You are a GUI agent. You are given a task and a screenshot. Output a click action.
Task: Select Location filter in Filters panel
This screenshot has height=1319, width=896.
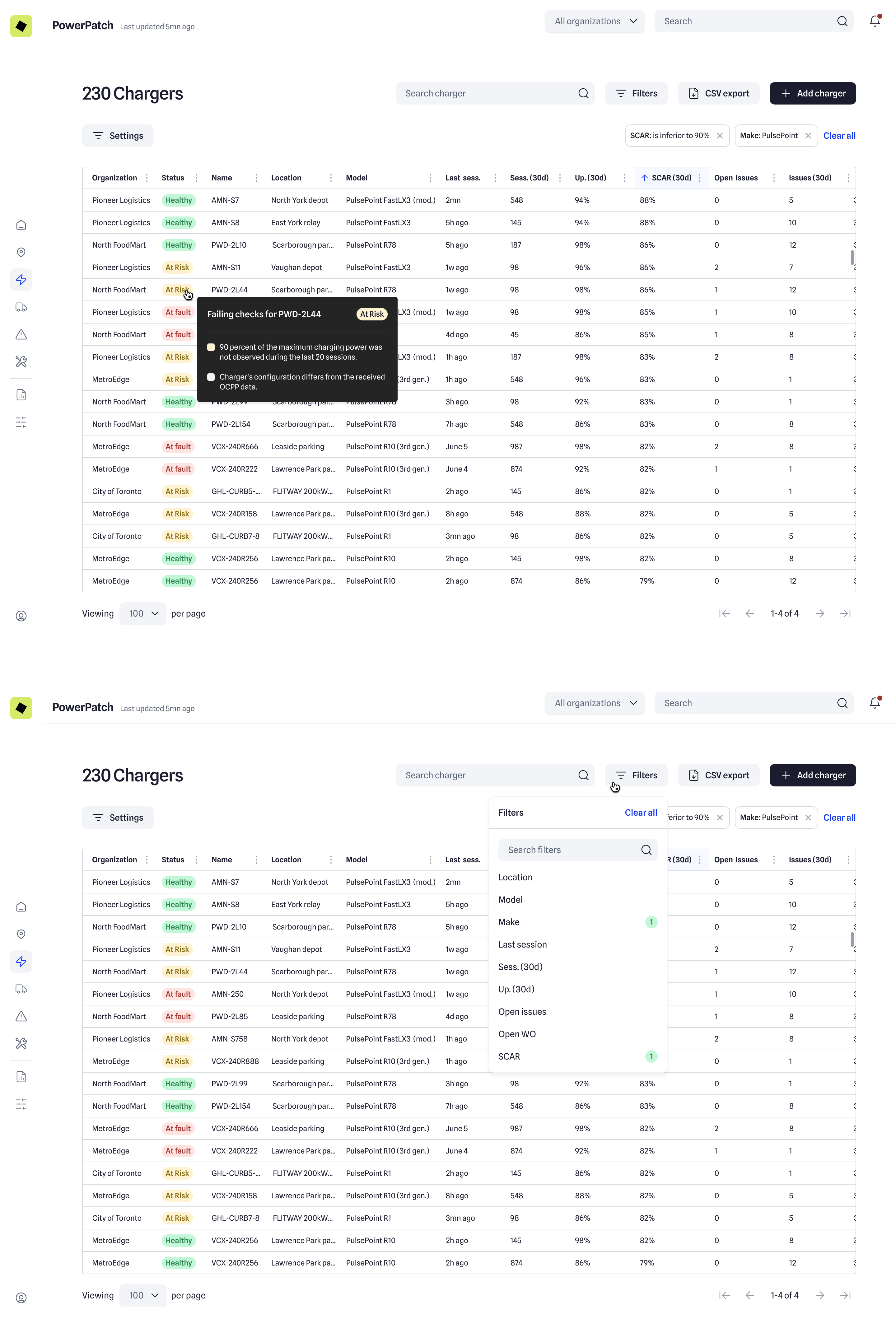tap(578, 877)
